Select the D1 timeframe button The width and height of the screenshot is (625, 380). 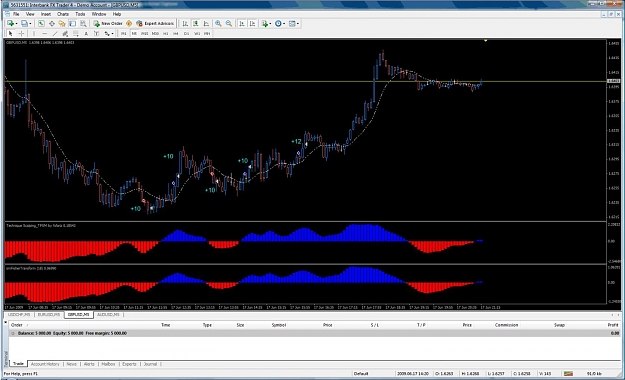[x=186, y=33]
